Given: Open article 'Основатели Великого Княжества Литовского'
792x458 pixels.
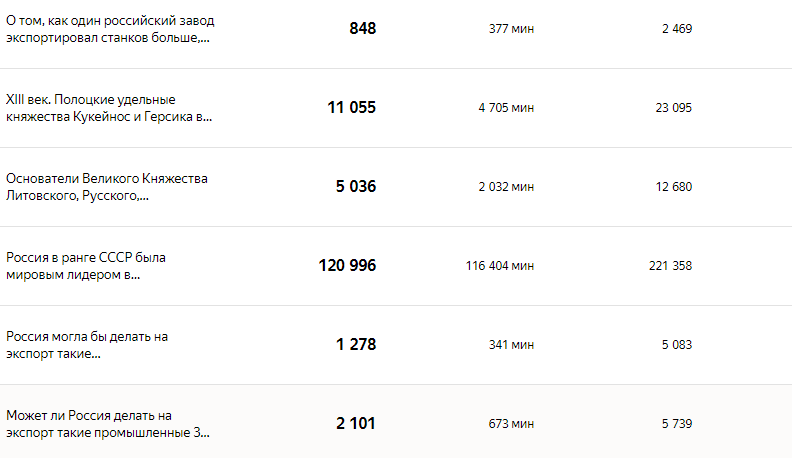Looking at the screenshot, I should (107, 187).
